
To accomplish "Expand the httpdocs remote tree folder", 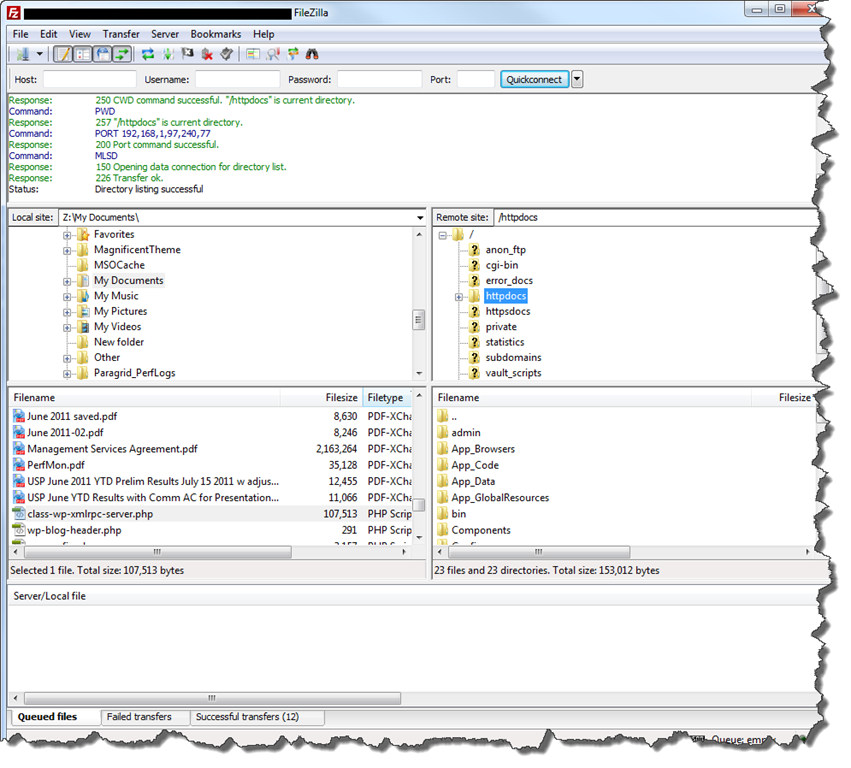I will (459, 296).
